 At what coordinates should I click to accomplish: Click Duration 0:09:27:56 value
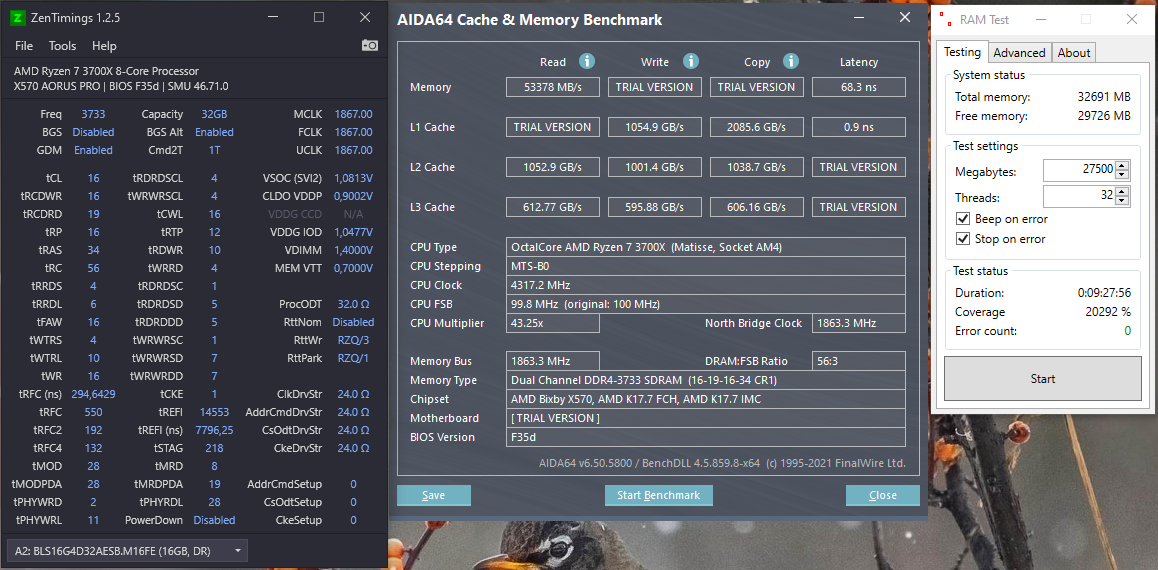[1104, 292]
